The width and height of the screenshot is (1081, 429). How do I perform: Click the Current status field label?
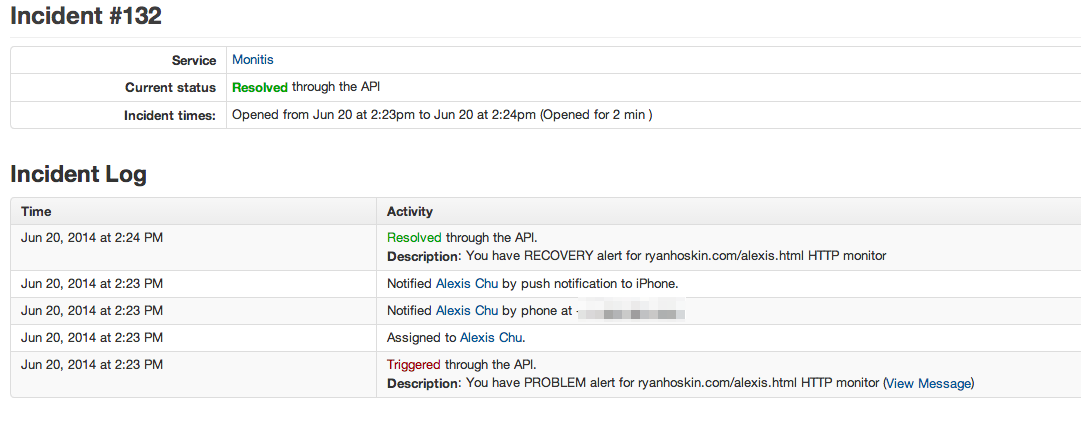170,88
